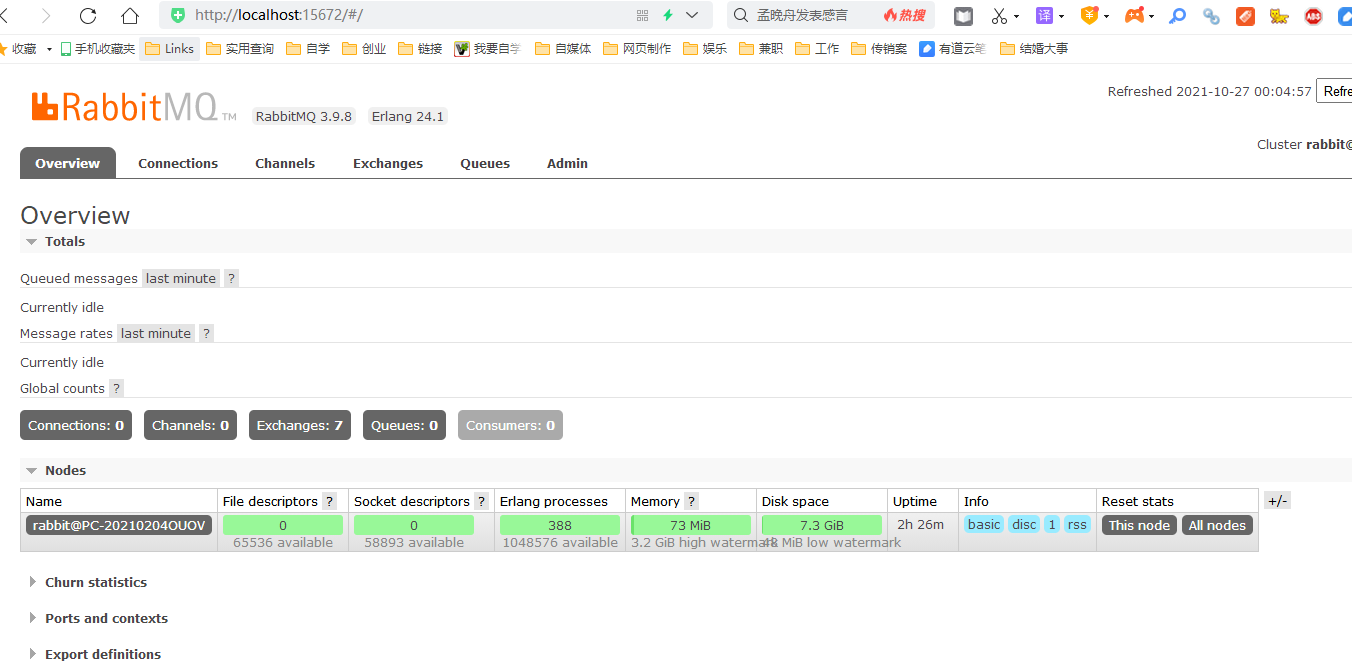Click the red hot search (热搜) badge

pyautogui.click(x=904, y=15)
